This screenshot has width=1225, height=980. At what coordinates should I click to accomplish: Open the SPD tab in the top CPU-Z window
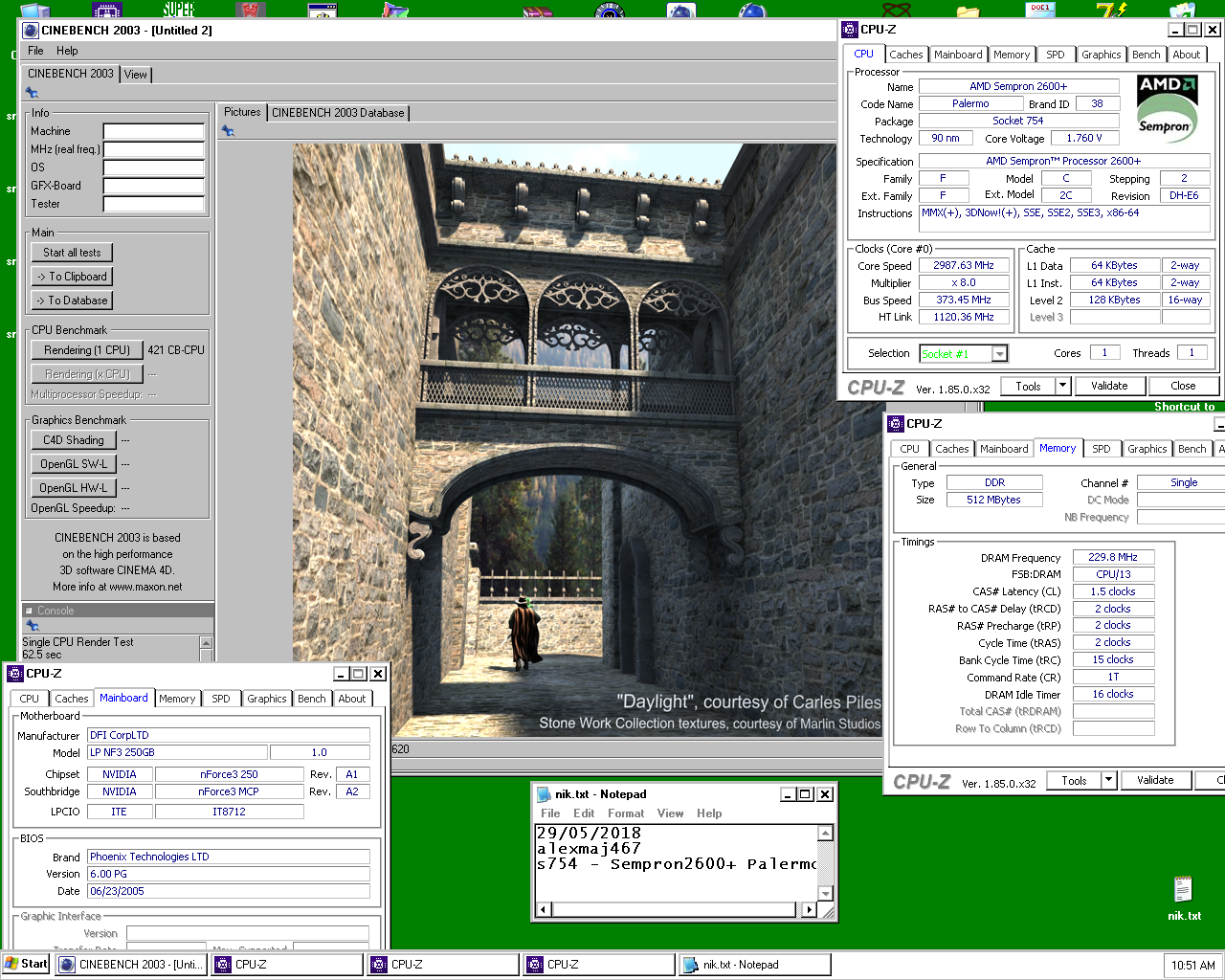1056,55
